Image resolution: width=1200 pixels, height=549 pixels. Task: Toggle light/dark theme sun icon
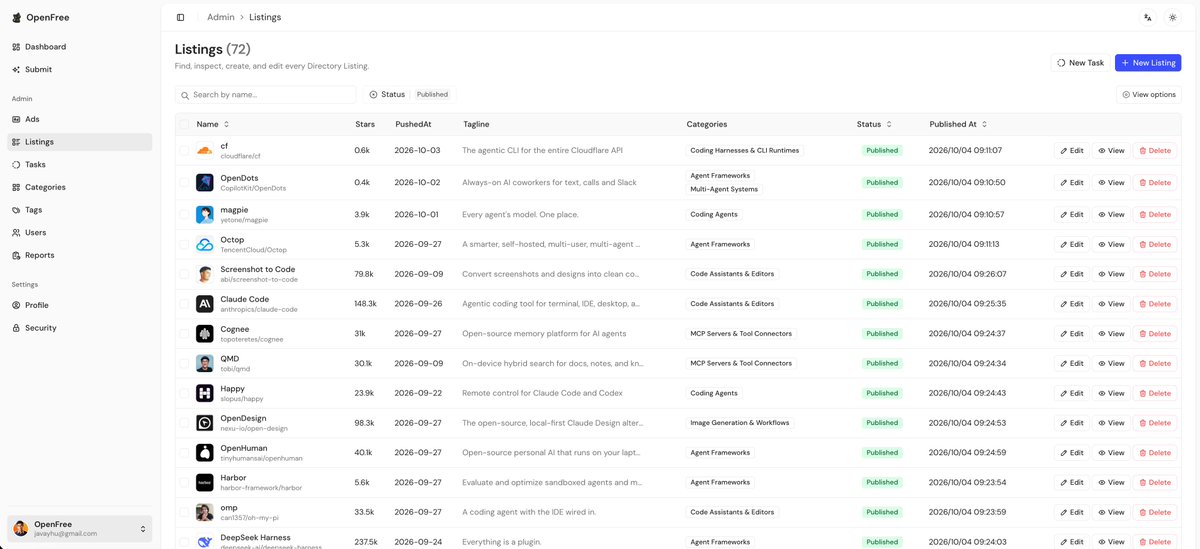tap(1173, 17)
